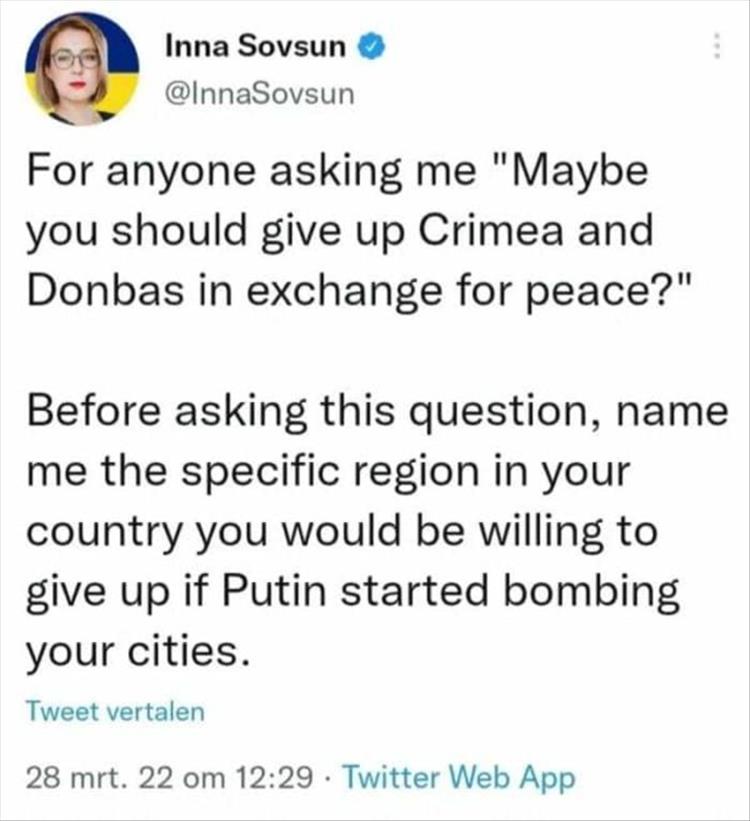Click the 12:29 time in timestamp

coord(275,777)
